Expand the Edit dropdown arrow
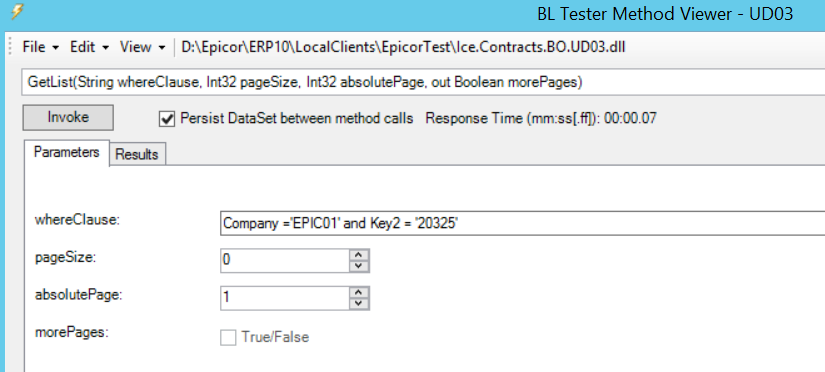 point(105,48)
